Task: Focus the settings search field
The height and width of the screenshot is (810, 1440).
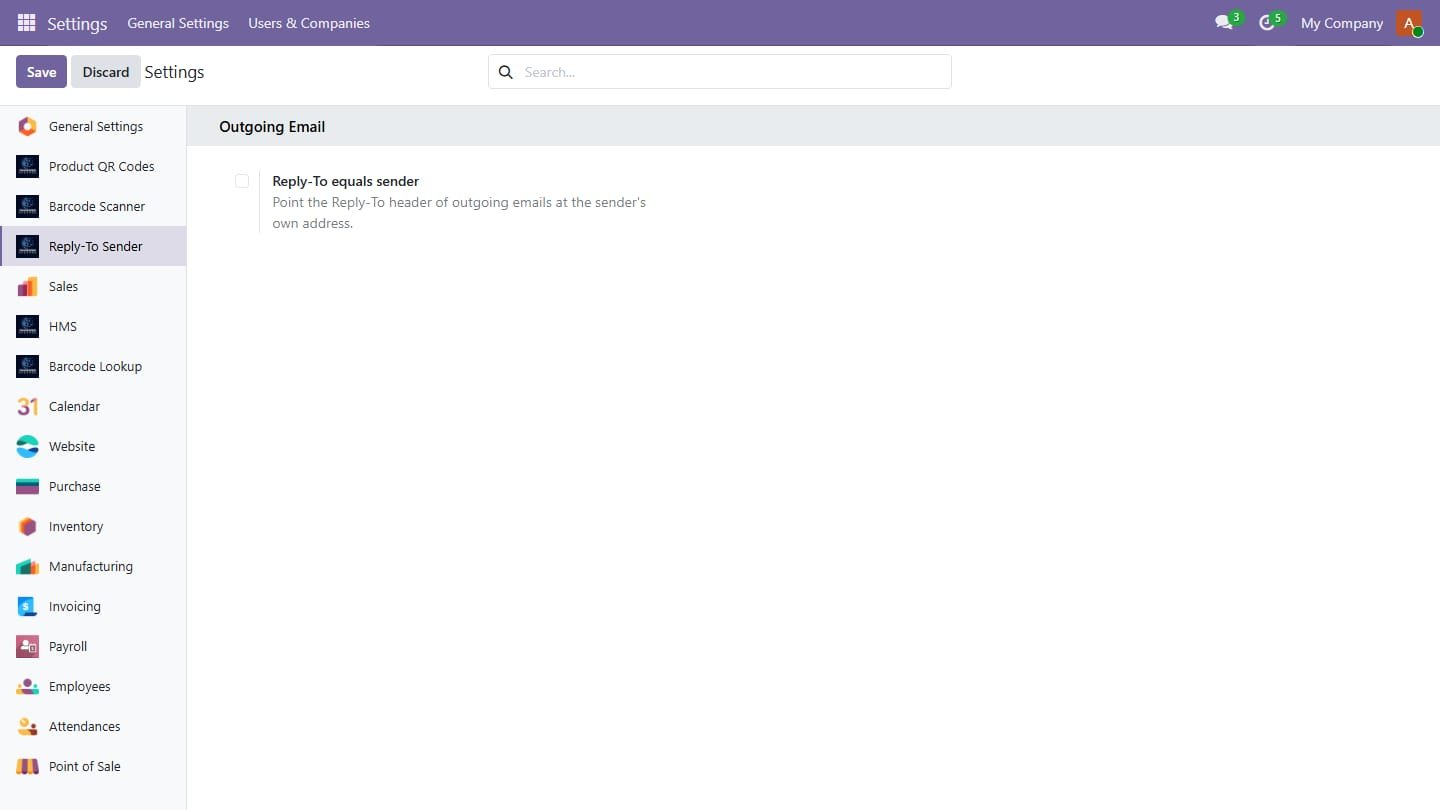Action: click(720, 72)
